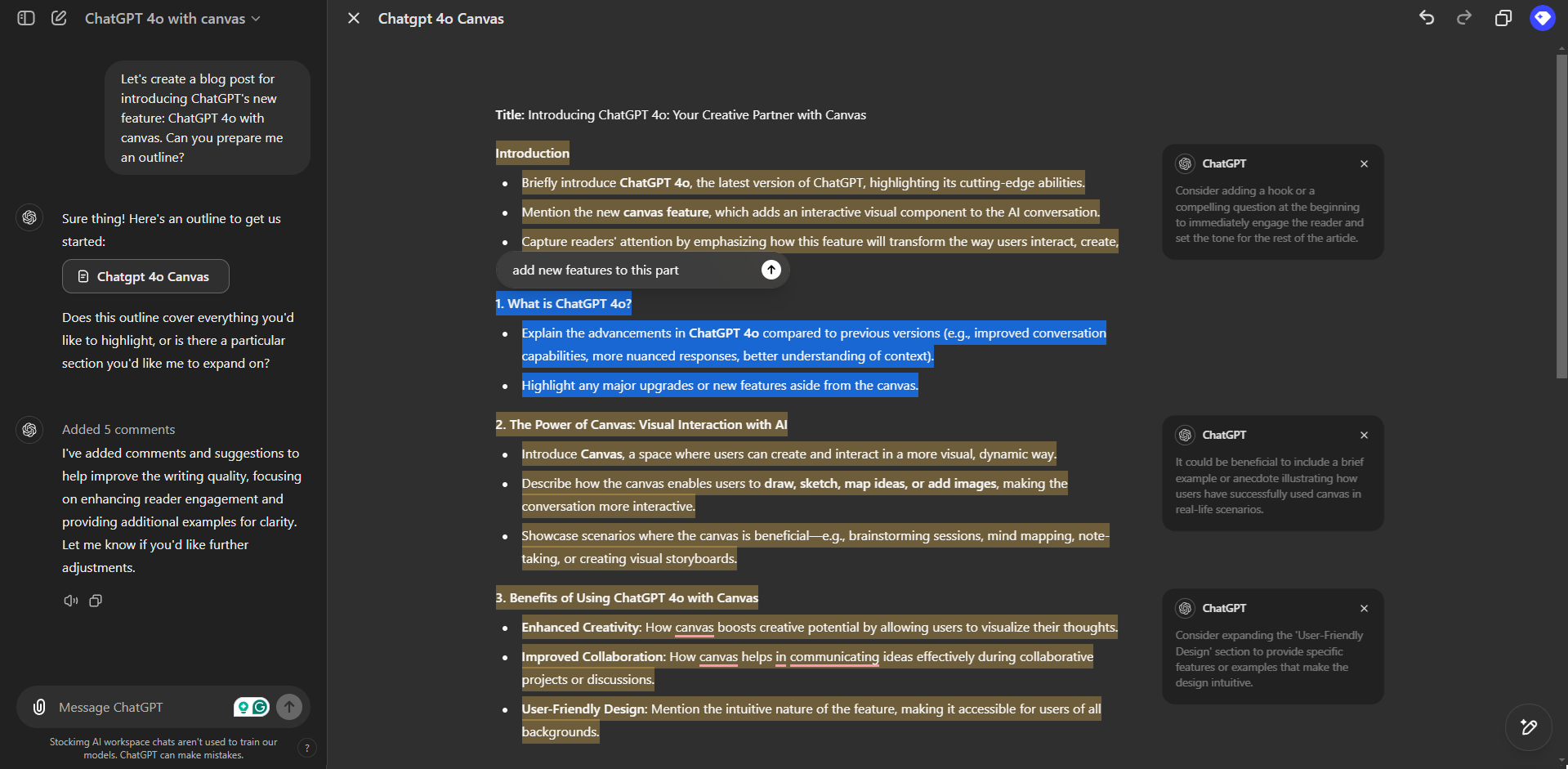This screenshot has height=769, width=1568.
Task: Toggle the sidebar panel icon
Action: (26, 18)
